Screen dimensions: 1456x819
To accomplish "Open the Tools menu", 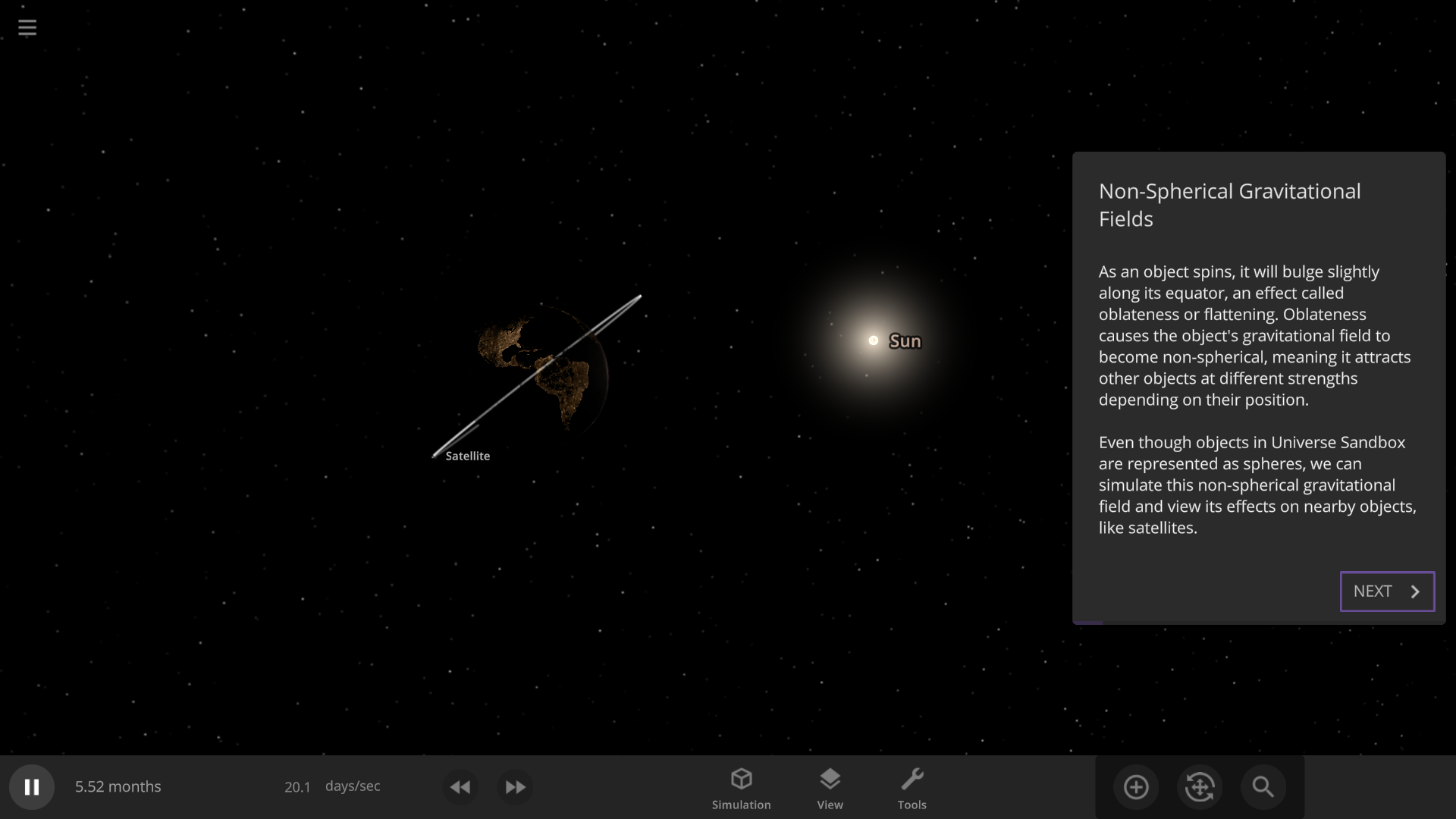I will (912, 789).
